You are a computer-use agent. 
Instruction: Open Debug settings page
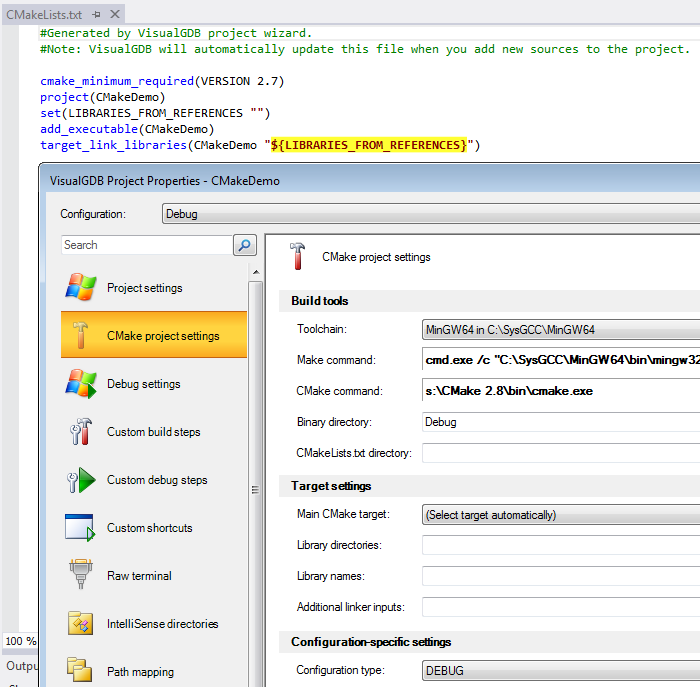click(154, 383)
